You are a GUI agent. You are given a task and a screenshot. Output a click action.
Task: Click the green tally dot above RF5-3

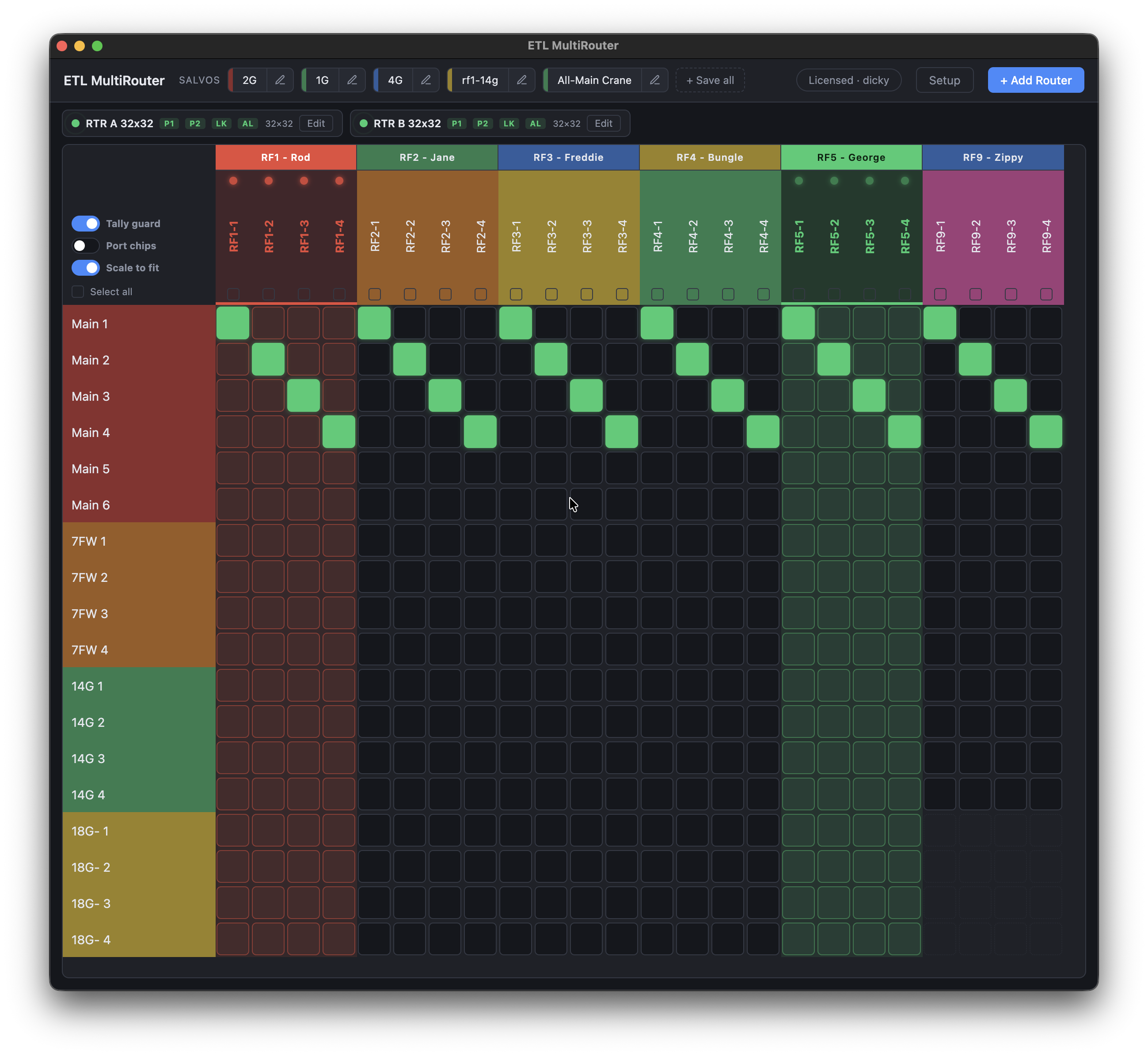click(870, 181)
